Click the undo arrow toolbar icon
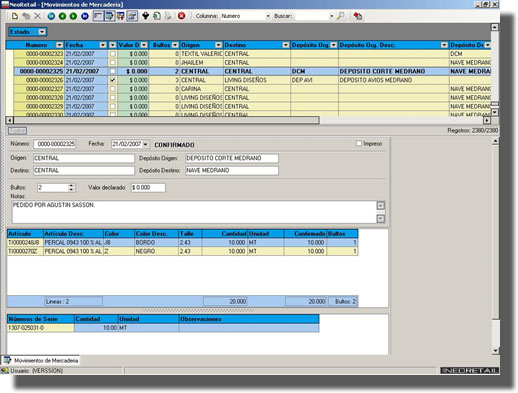The height and width of the screenshot is (393, 518). 26,16
